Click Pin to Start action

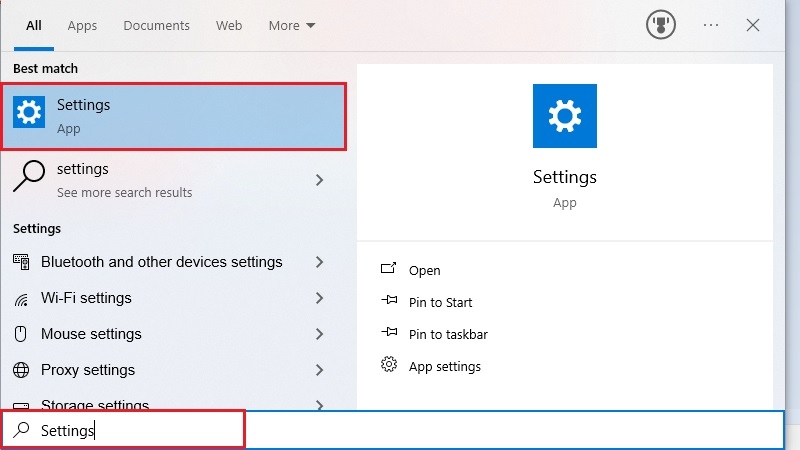[x=440, y=303]
